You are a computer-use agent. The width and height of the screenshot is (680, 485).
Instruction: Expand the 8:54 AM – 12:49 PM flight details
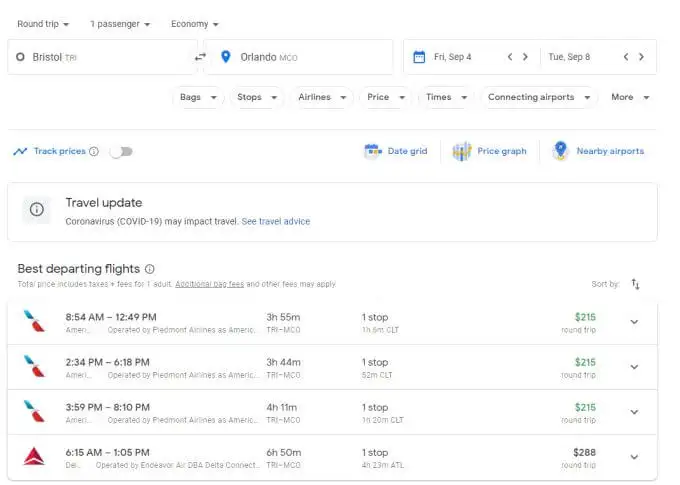(x=634, y=322)
